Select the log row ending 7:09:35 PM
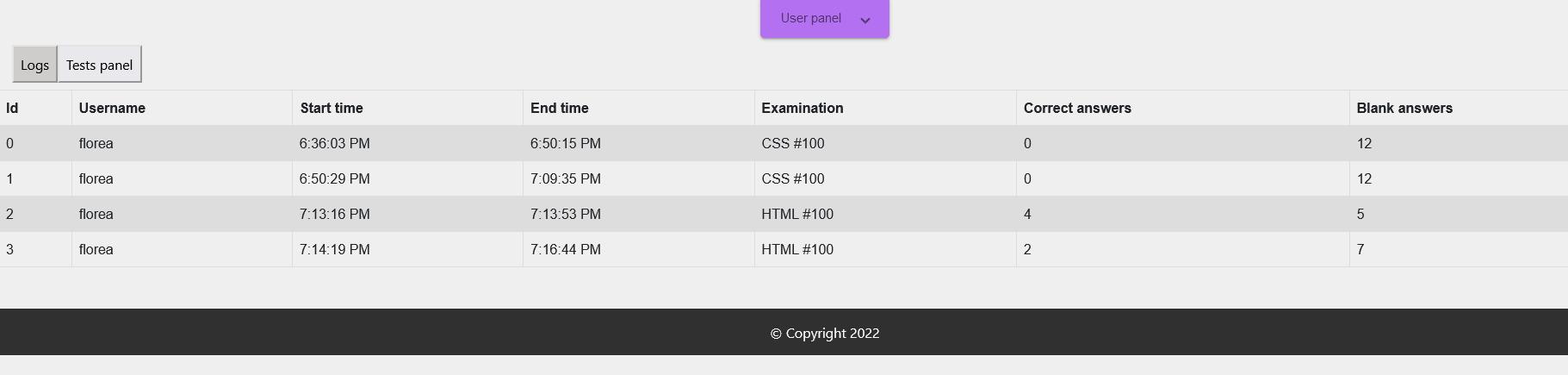 click(784, 178)
